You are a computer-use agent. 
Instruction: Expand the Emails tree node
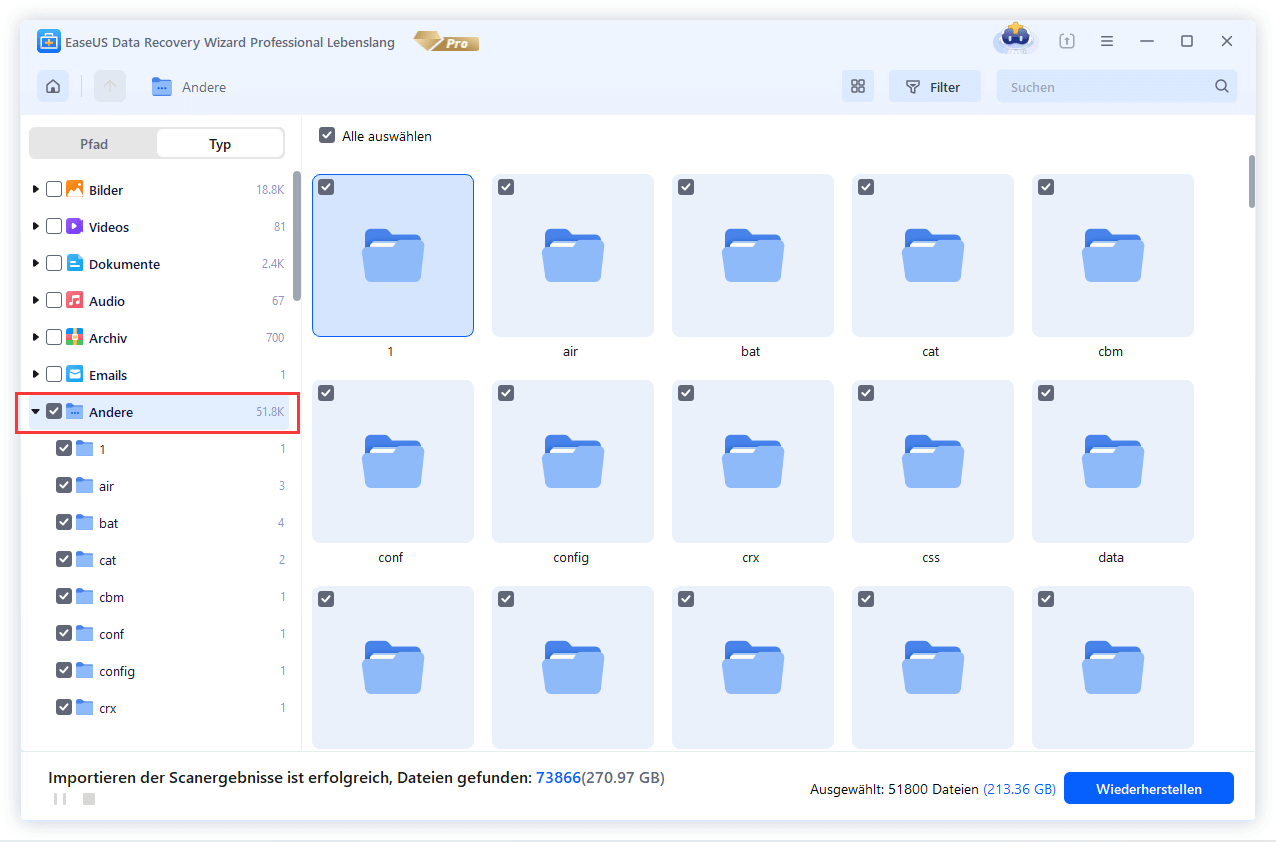click(36, 374)
